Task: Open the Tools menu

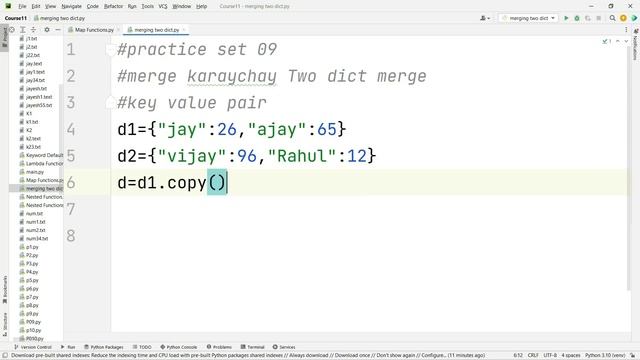Action: (147, 7)
